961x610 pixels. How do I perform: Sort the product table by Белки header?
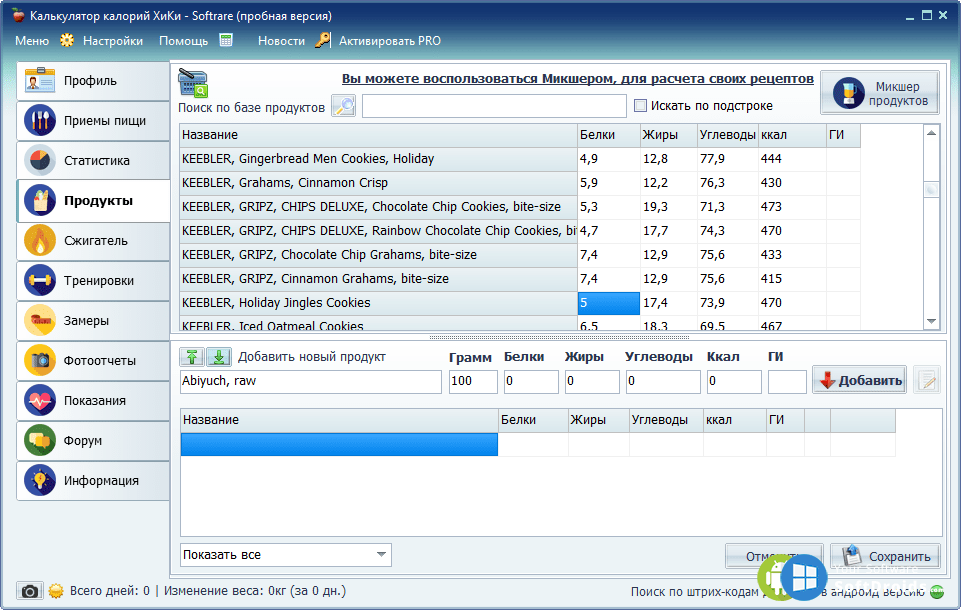coord(609,135)
